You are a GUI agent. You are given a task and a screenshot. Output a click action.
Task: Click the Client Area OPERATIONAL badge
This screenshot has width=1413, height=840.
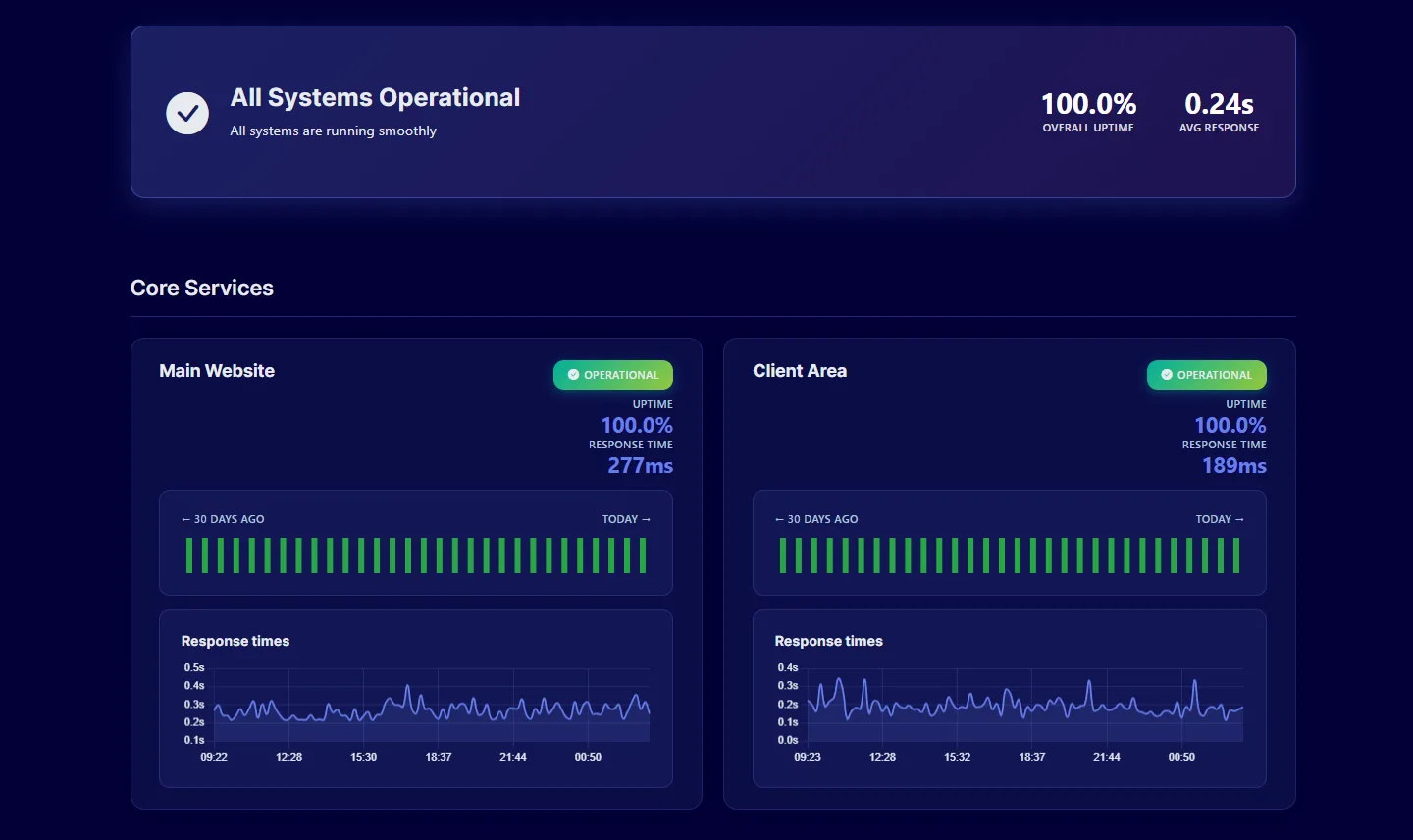[x=1207, y=375]
